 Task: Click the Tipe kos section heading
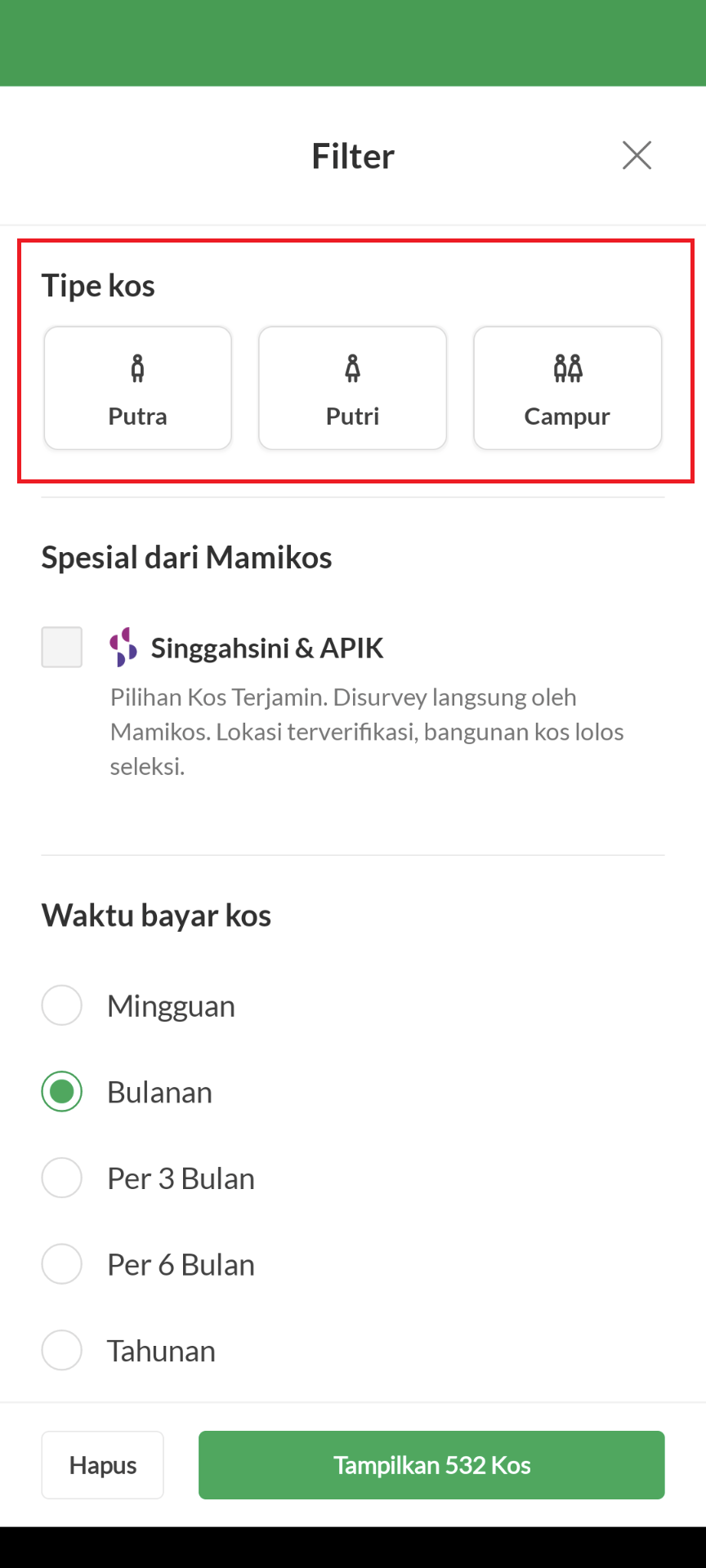coord(98,286)
